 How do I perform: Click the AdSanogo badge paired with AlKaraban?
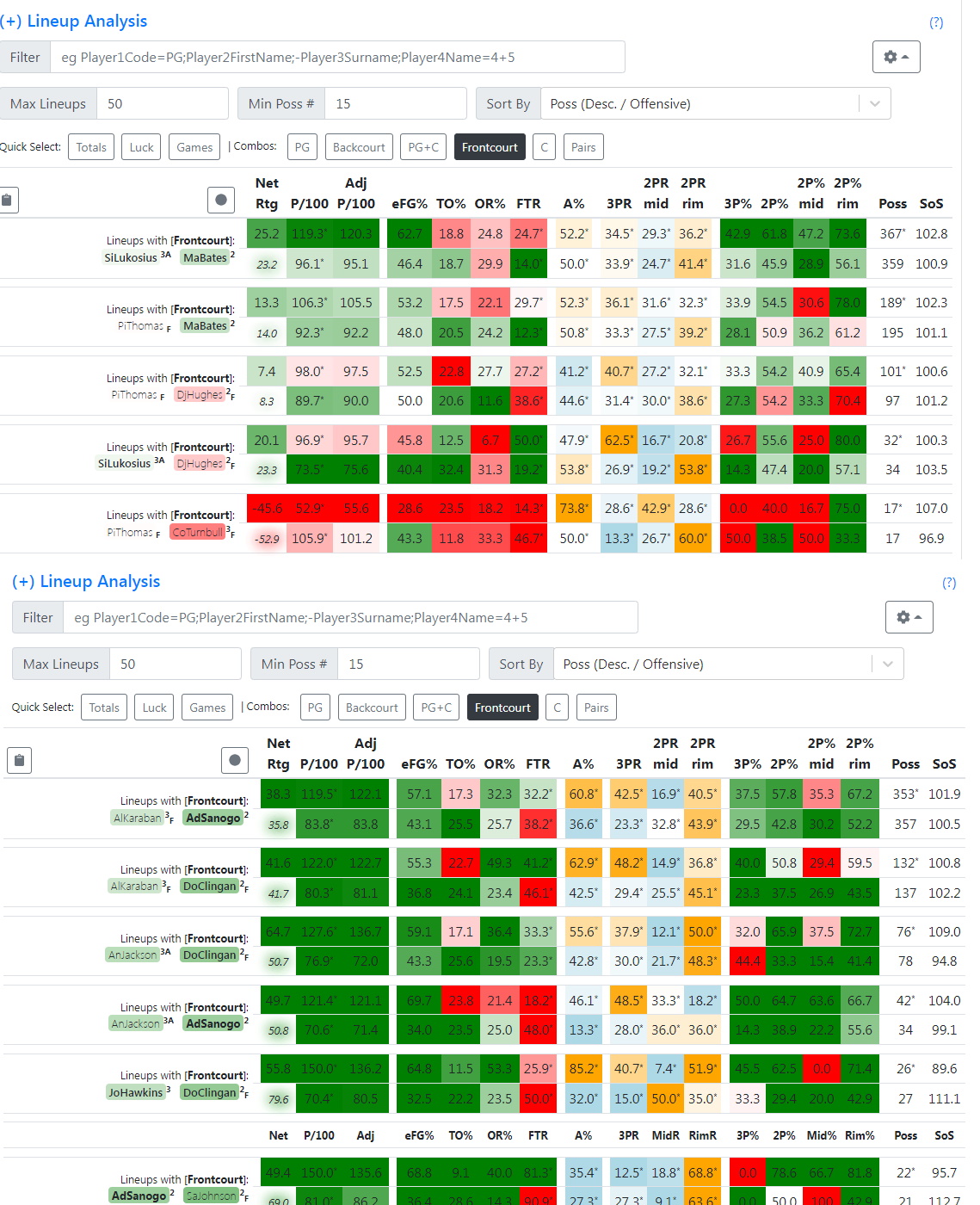pyautogui.click(x=213, y=818)
